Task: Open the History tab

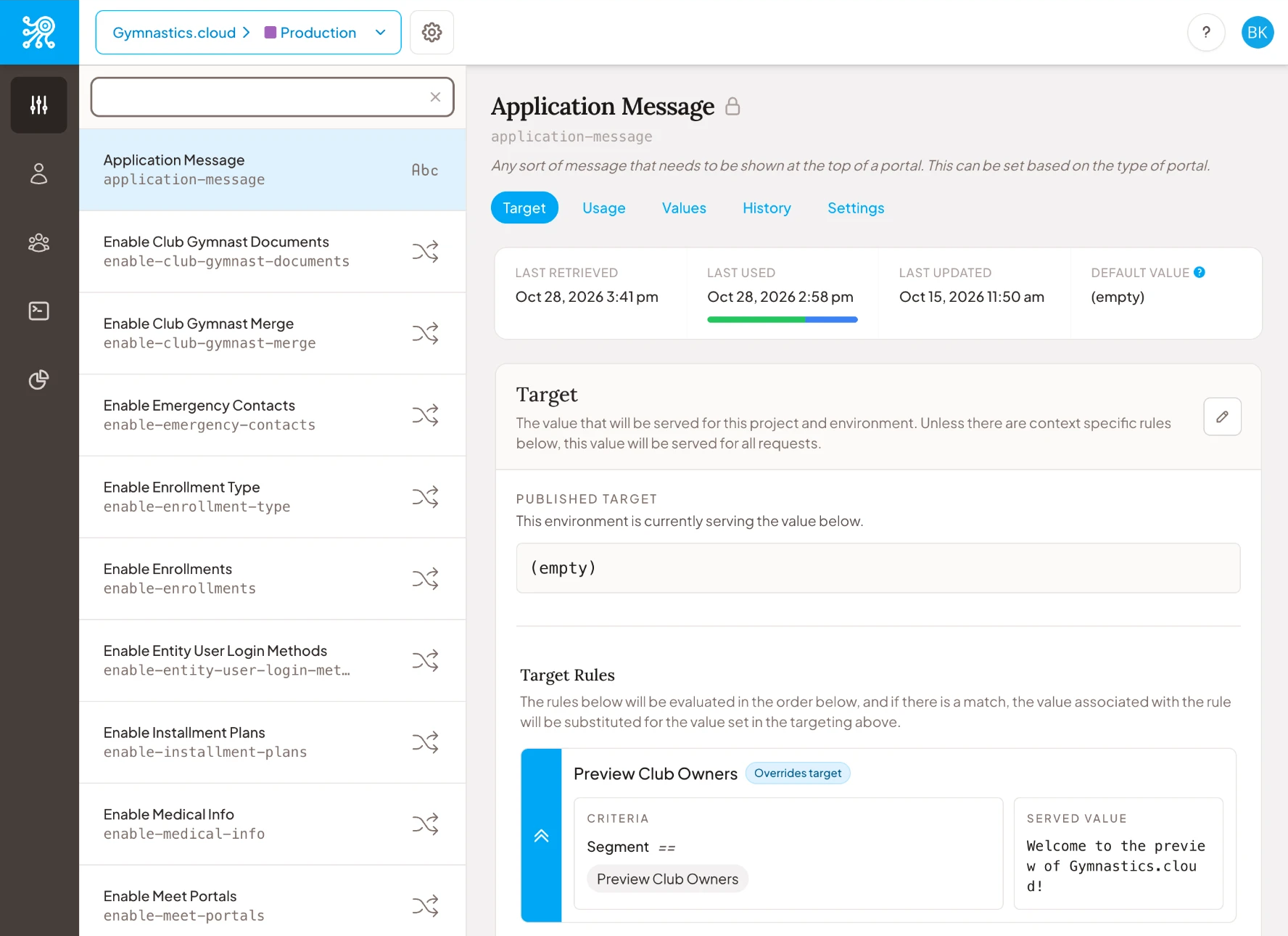Action: click(x=767, y=208)
